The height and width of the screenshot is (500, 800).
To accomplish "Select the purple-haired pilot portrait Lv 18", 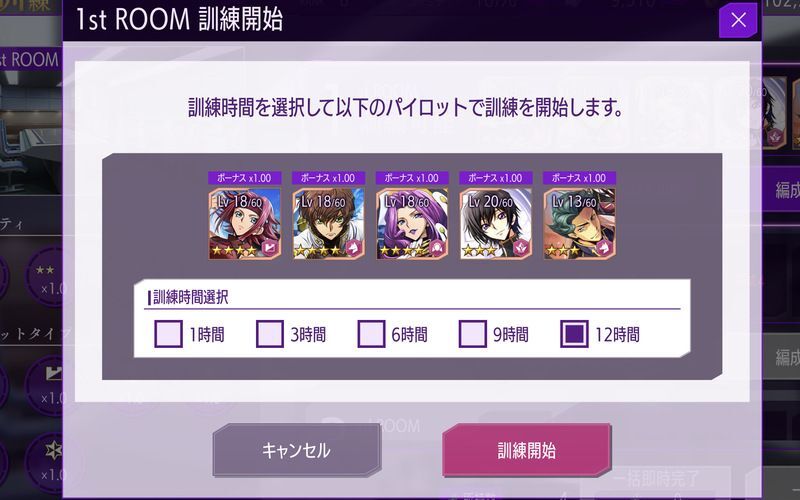I will coord(412,223).
